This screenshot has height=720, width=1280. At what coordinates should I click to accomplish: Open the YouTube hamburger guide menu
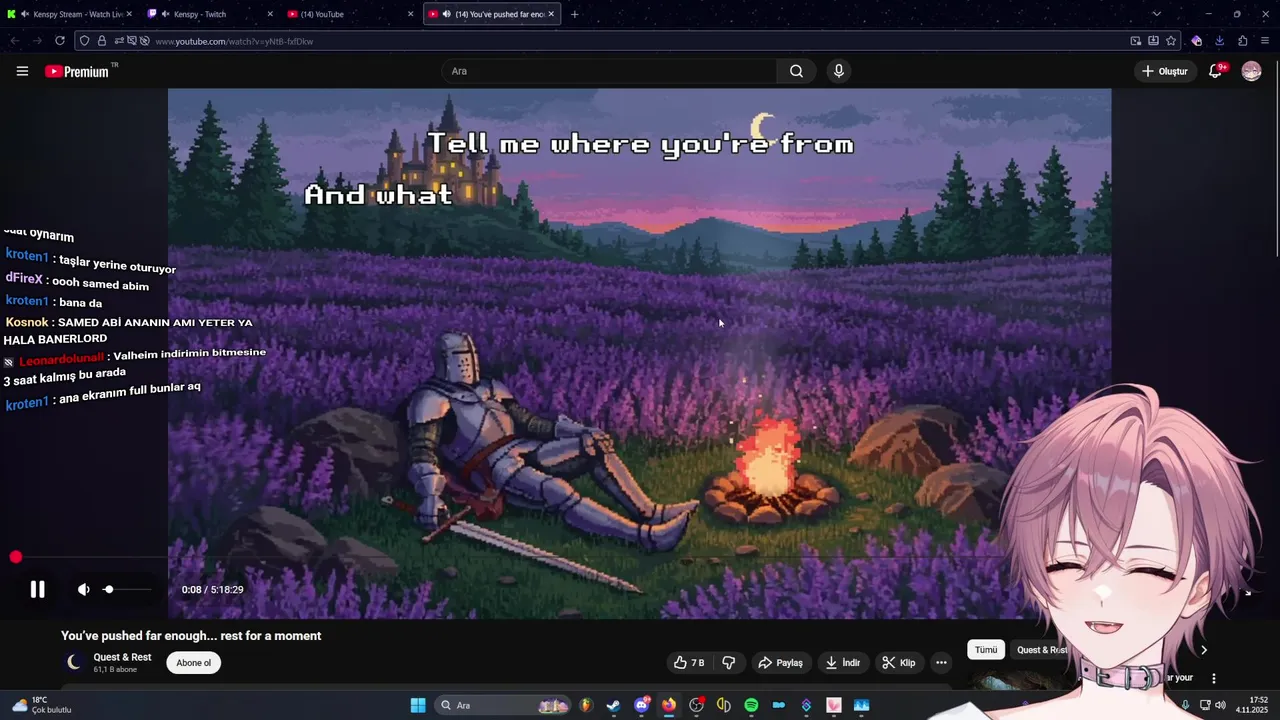22,71
